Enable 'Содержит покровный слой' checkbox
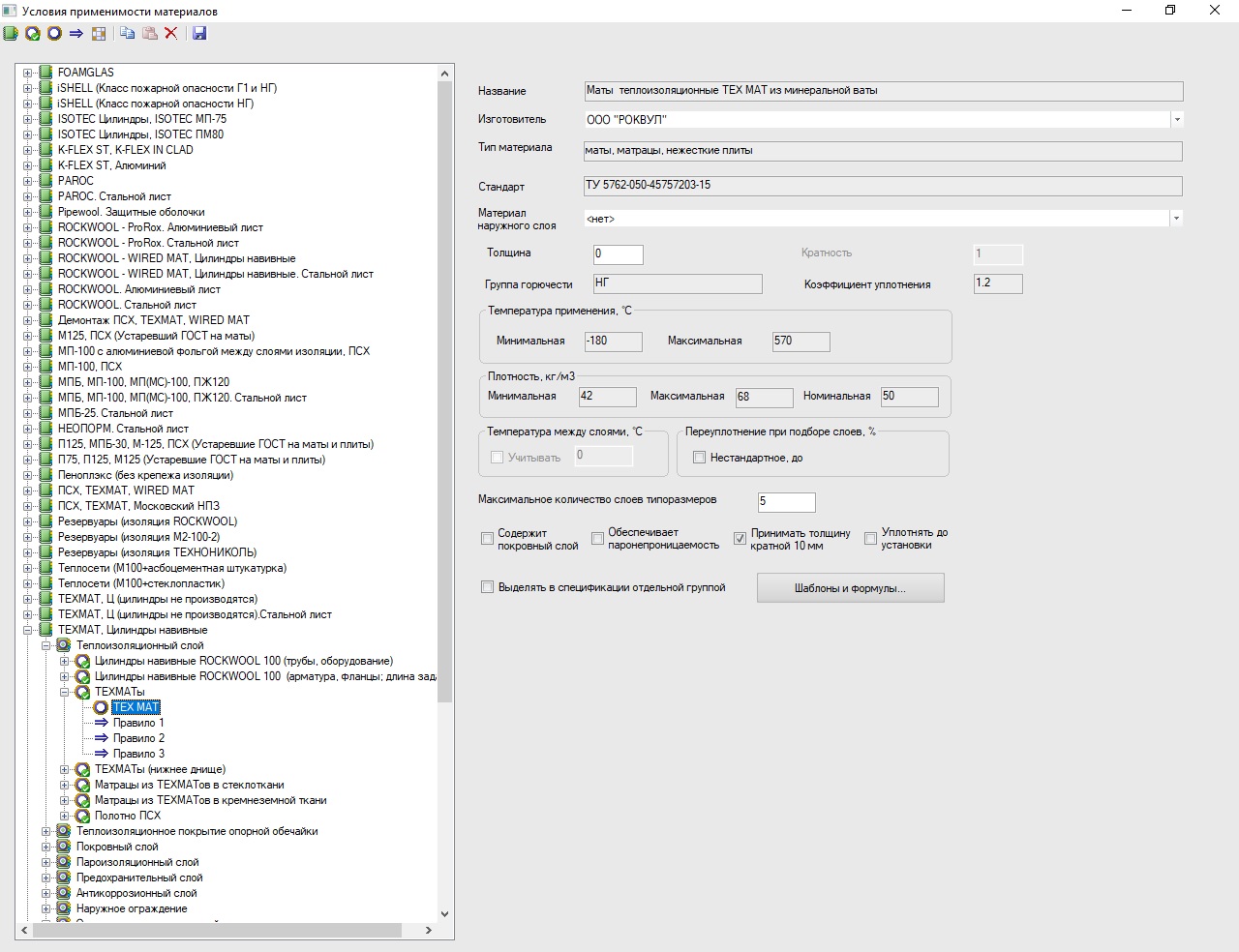Image resolution: width=1239 pixels, height=952 pixels. click(488, 539)
